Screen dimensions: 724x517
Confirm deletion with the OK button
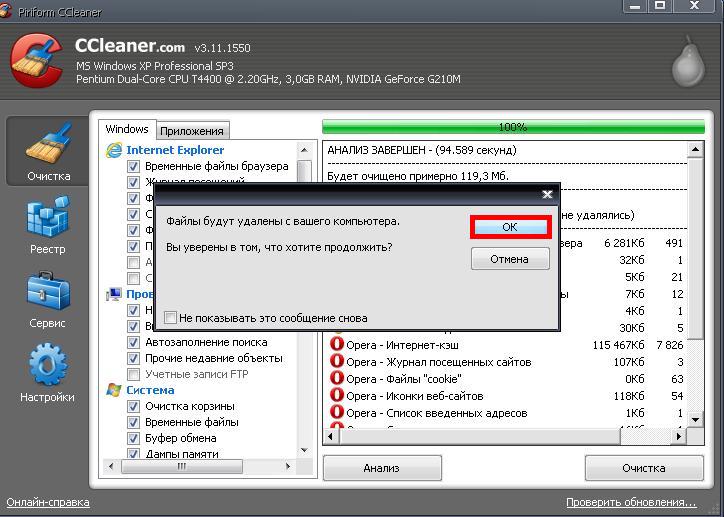[510, 227]
